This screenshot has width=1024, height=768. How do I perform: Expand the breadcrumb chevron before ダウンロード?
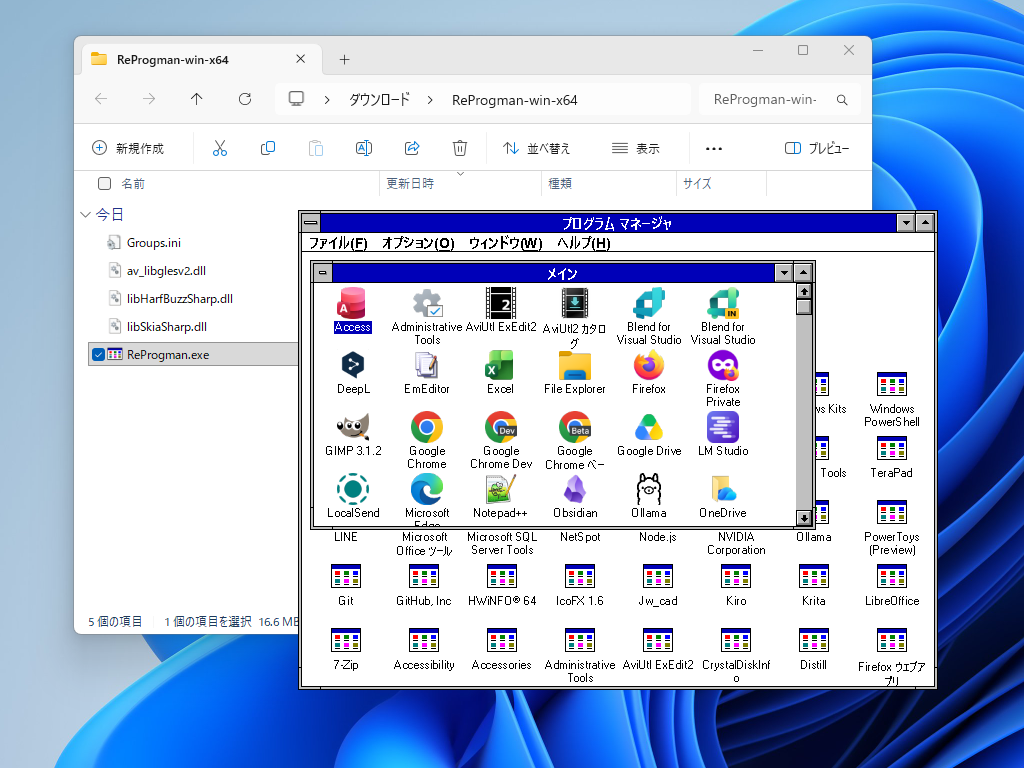click(327, 100)
